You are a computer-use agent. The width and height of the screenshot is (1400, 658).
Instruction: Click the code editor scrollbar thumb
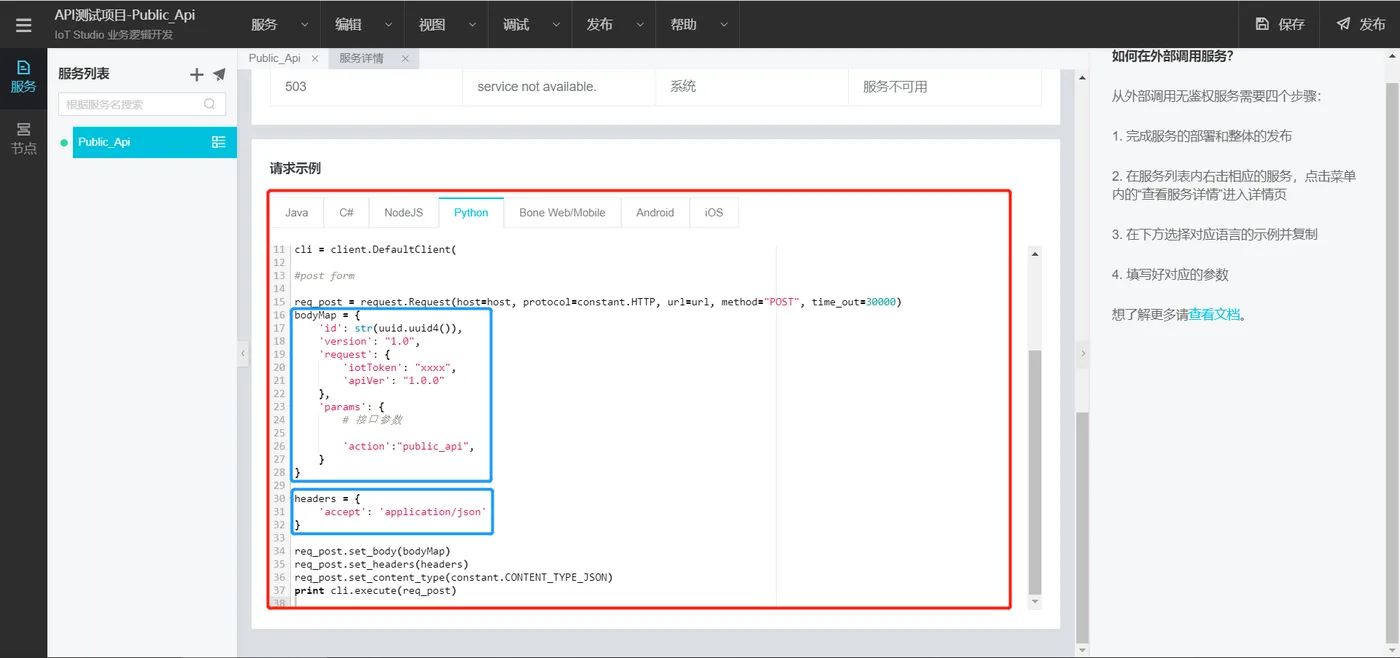coord(1034,470)
